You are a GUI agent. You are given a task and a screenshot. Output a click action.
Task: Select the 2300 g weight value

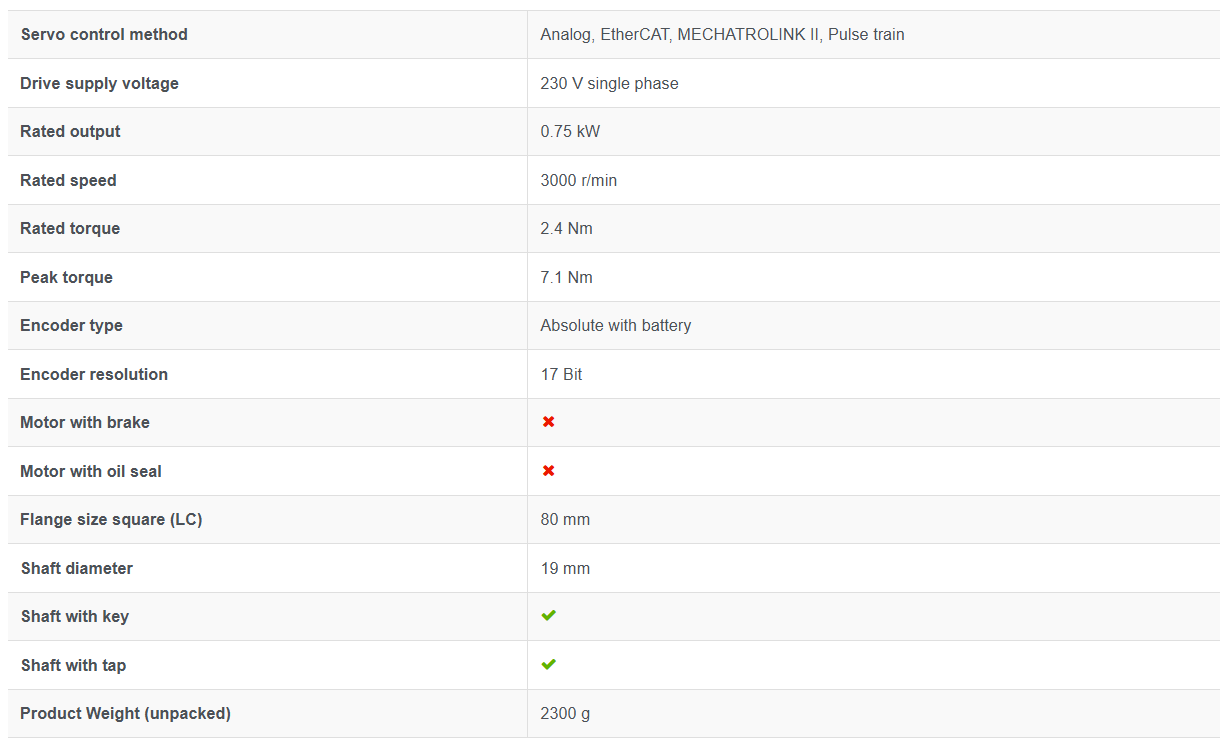[x=565, y=713]
